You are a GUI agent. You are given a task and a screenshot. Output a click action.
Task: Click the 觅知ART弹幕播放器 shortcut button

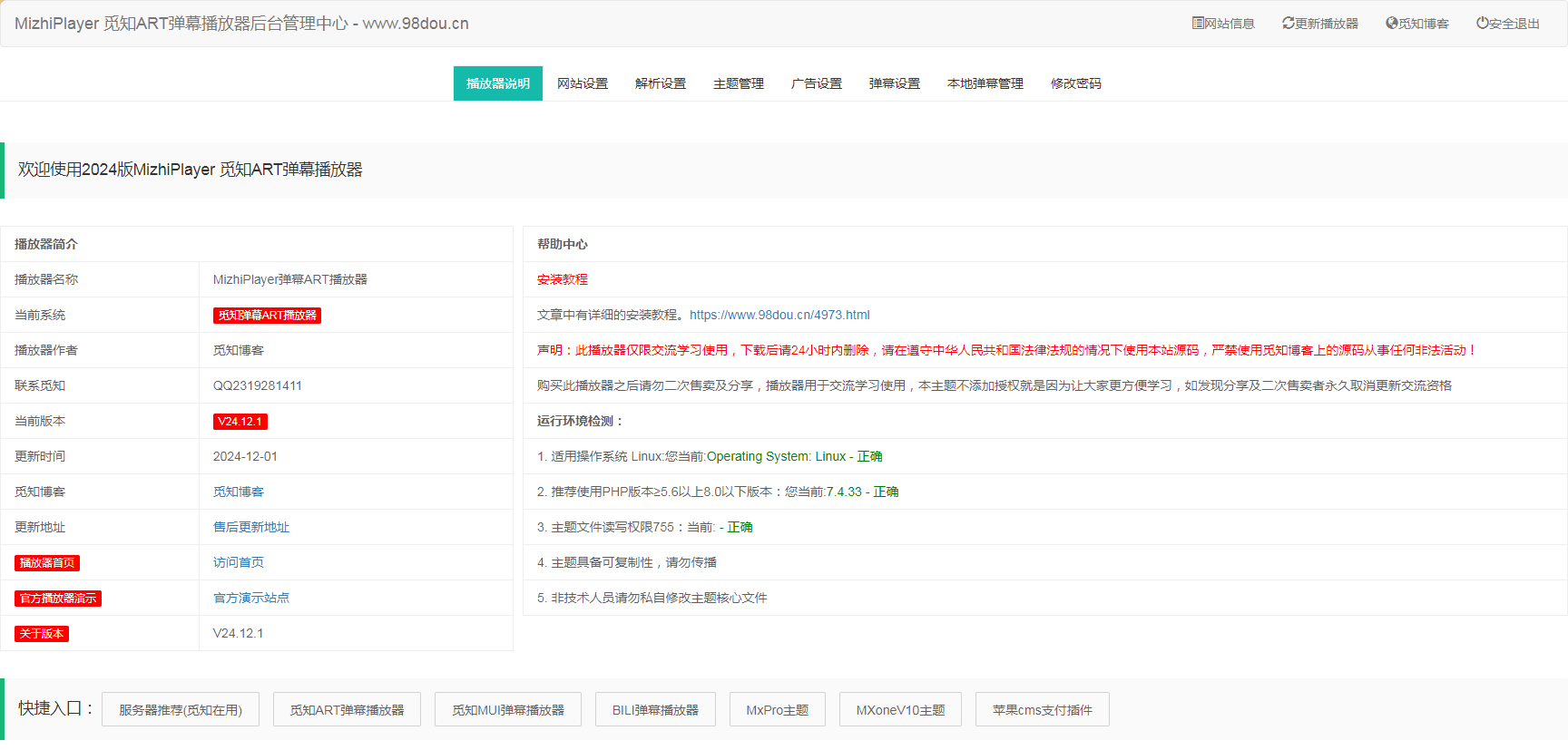click(347, 709)
